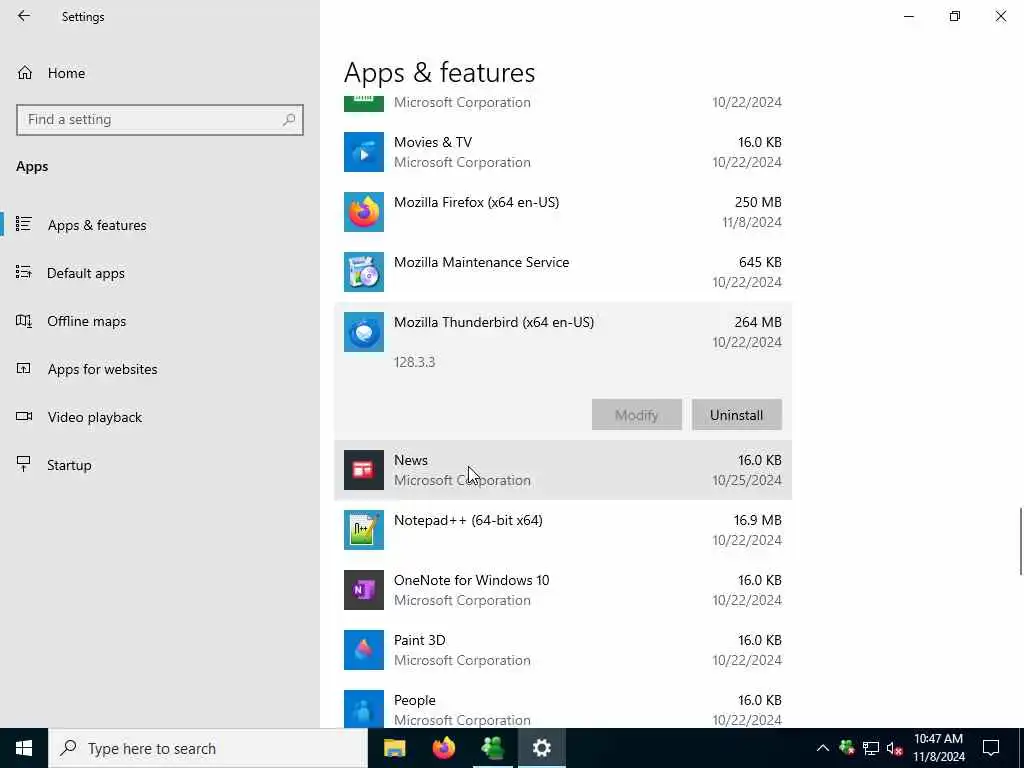Select Mozilla Firefox (x64 en-US) entry
This screenshot has width=1024, height=768.
(477, 202)
